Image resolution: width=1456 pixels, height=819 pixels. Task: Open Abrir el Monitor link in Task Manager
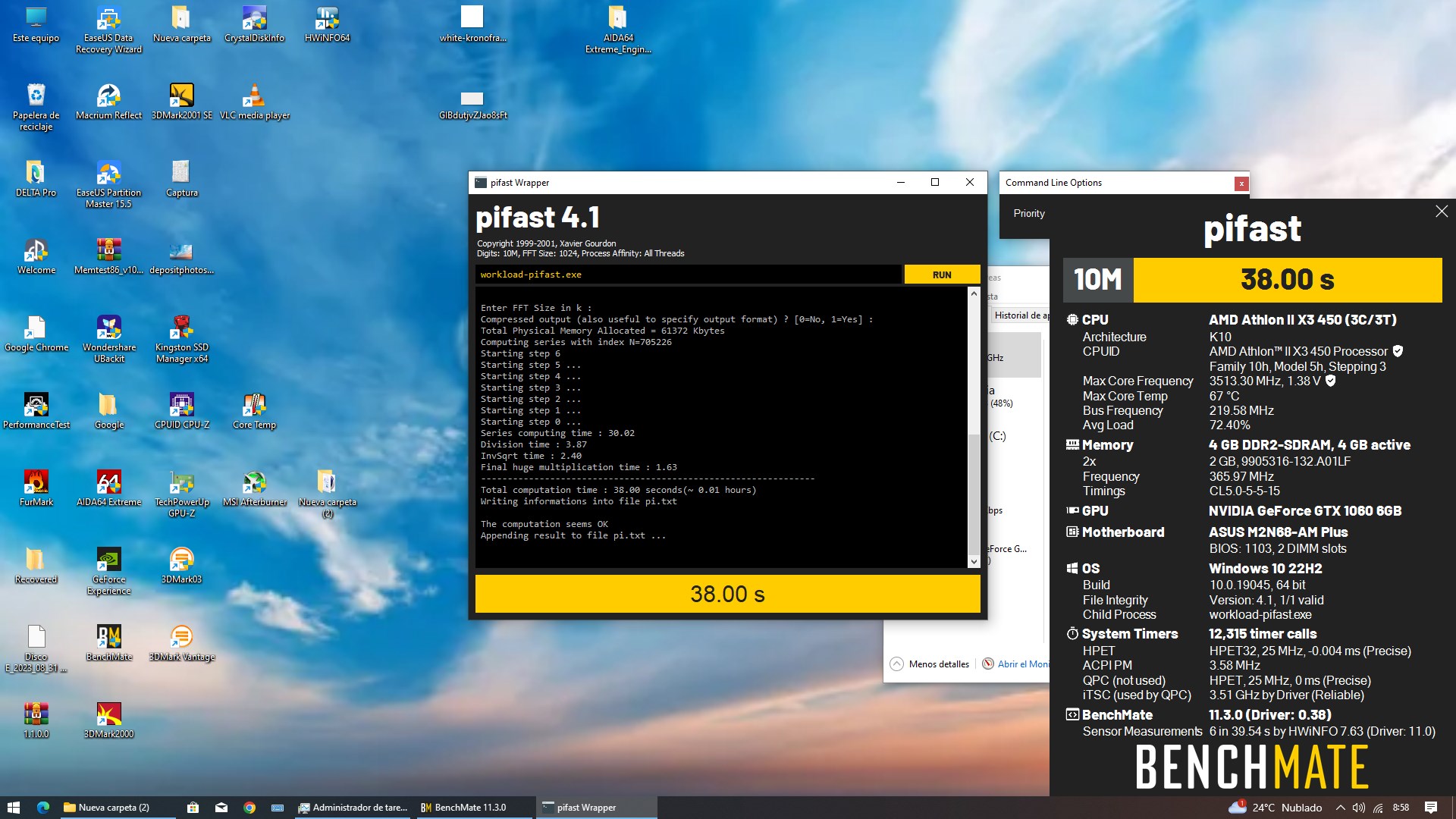[x=1015, y=664]
